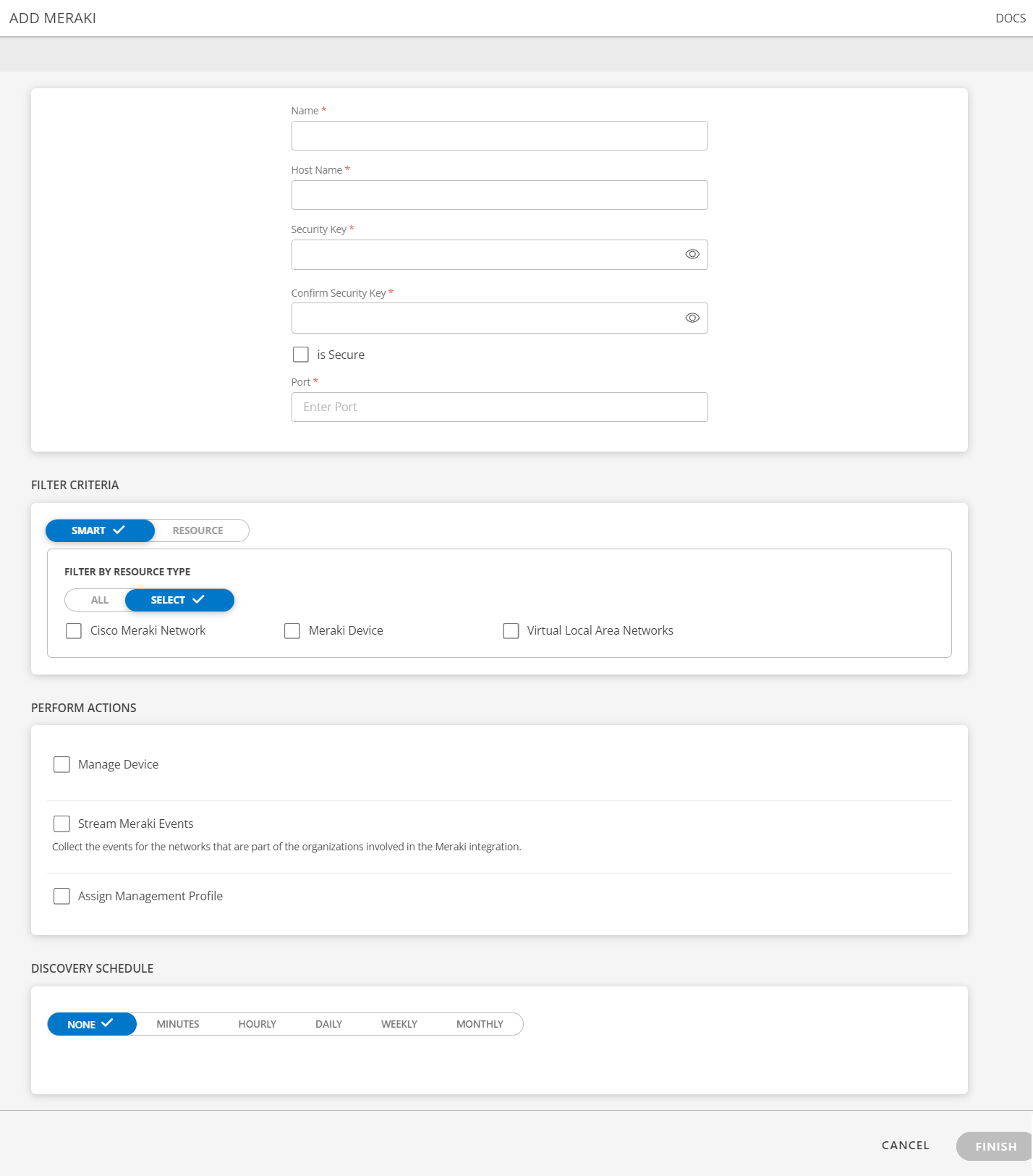This screenshot has height=1176, width=1033.
Task: Reveal Confirm Security Key with eye icon
Action: 692,318
